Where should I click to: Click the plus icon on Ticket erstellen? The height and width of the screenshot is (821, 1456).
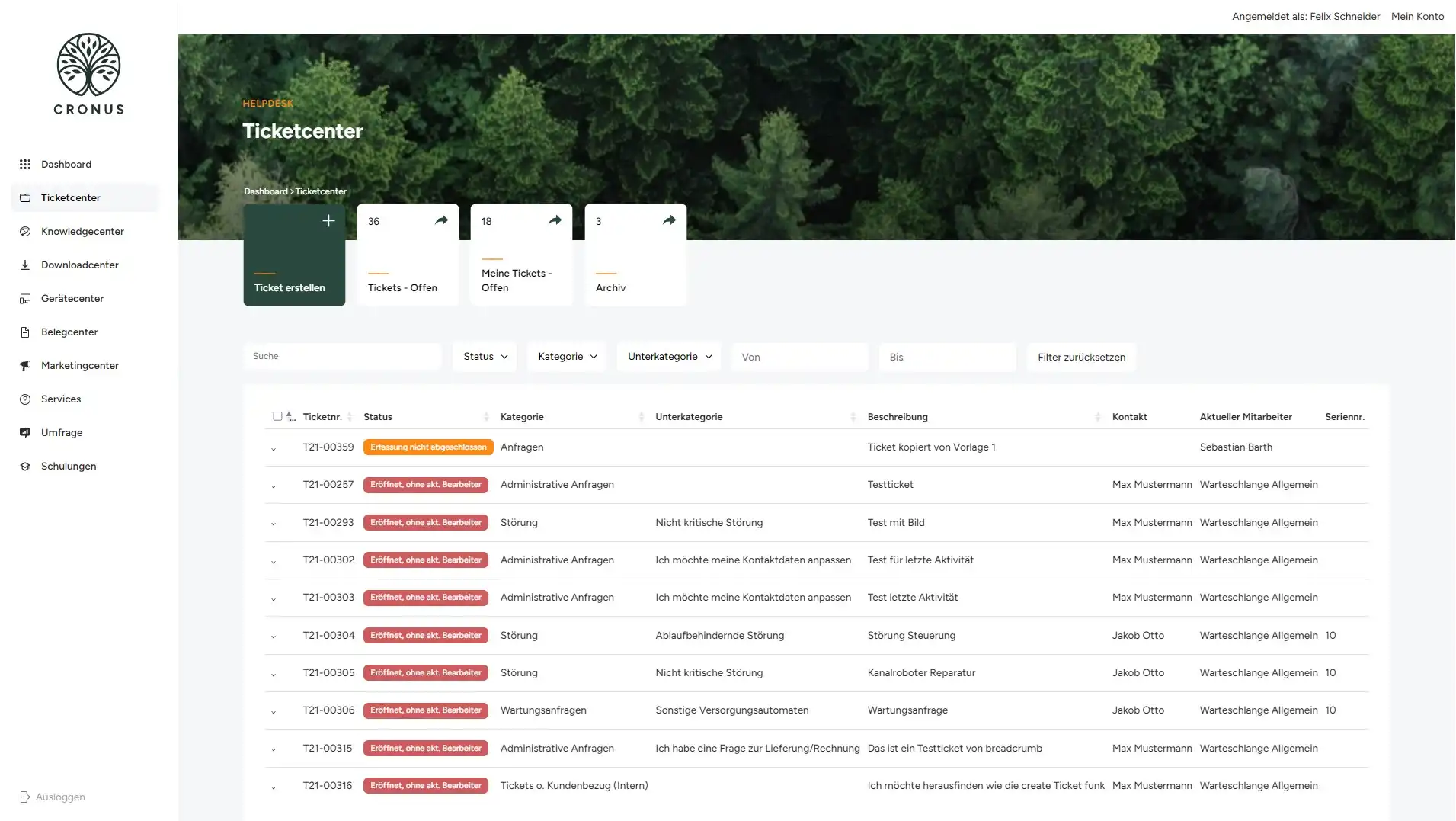pos(328,221)
